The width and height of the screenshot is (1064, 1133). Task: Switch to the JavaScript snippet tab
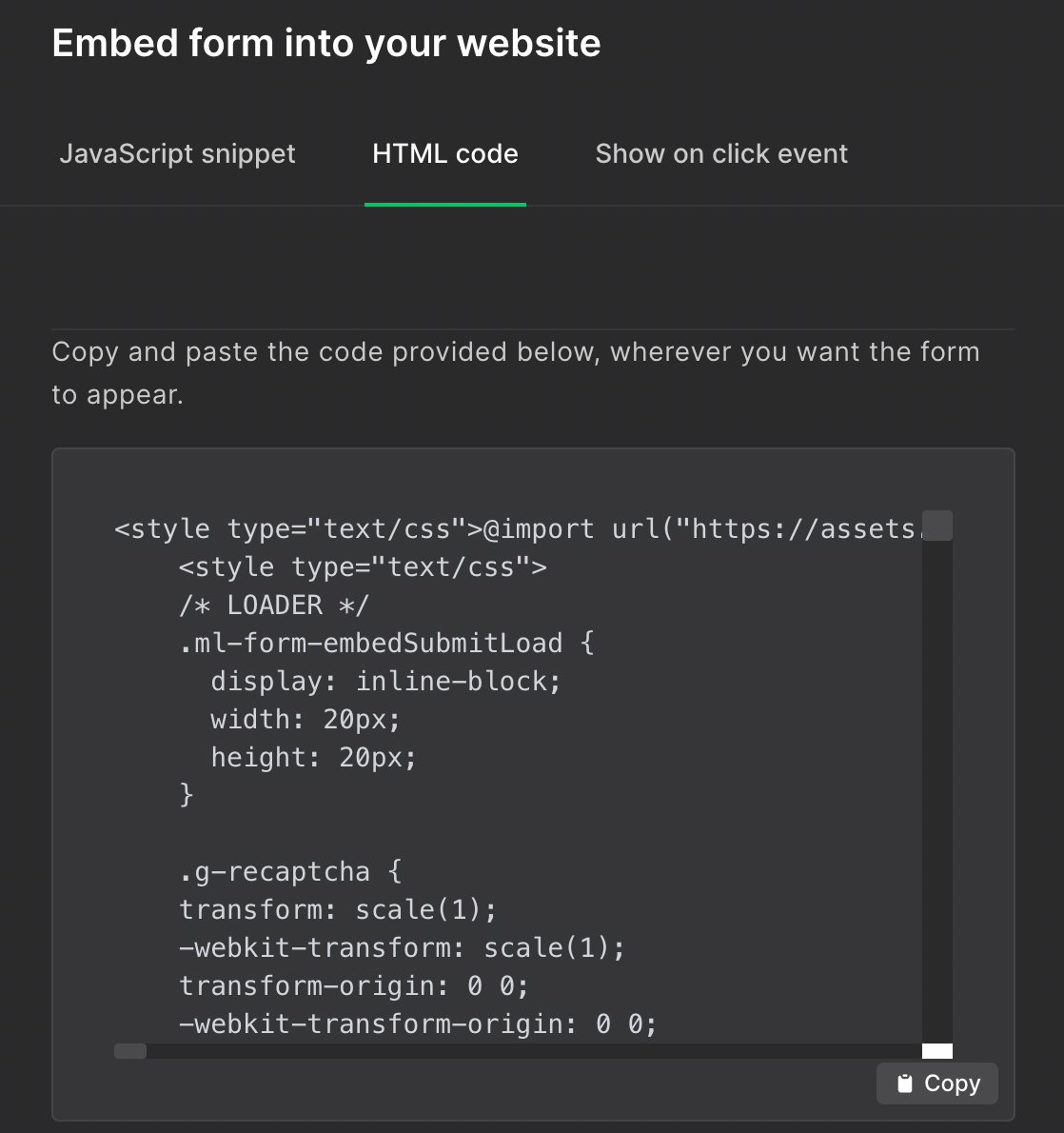click(x=177, y=154)
